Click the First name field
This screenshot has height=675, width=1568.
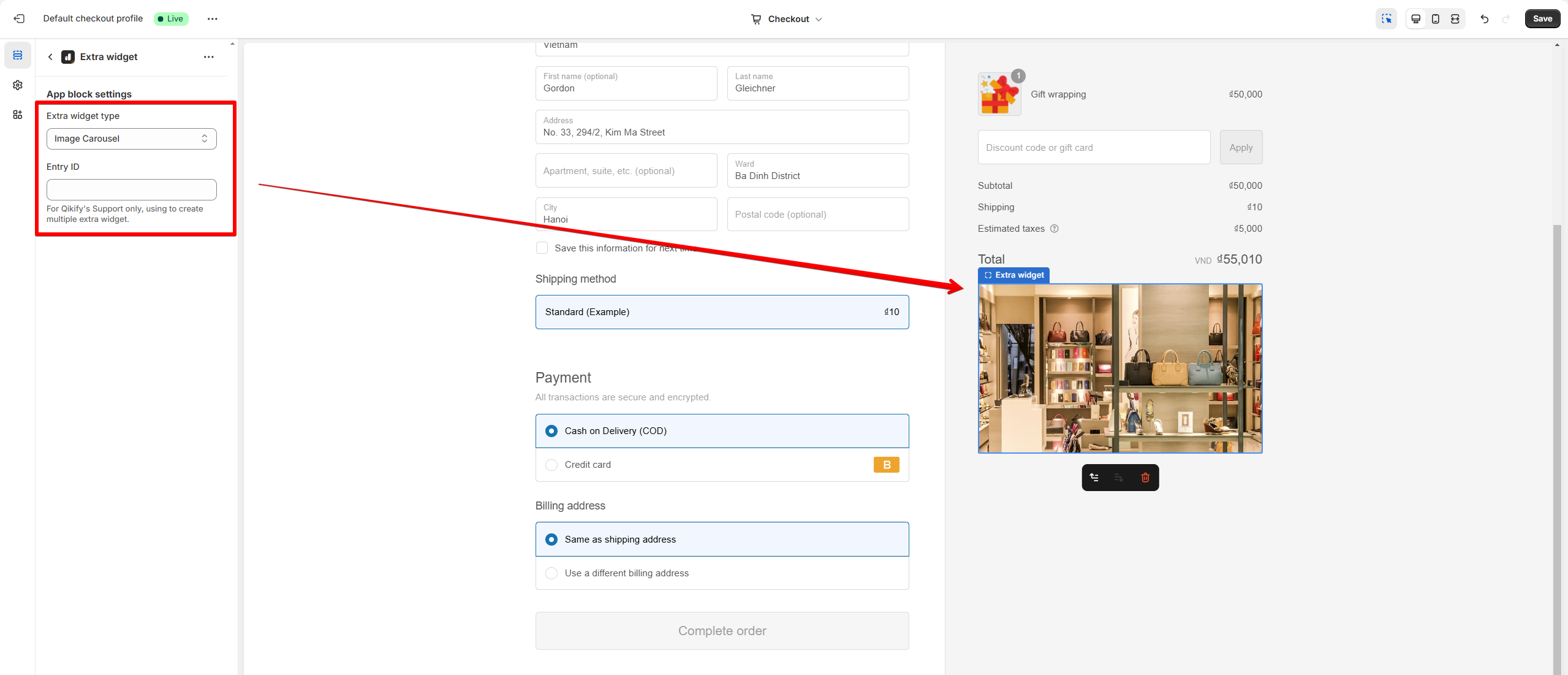(626, 83)
